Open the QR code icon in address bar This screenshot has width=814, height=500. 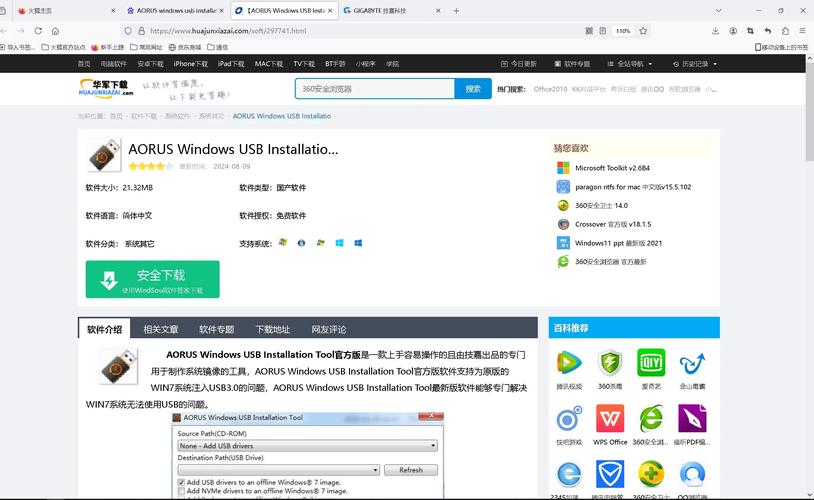589,31
